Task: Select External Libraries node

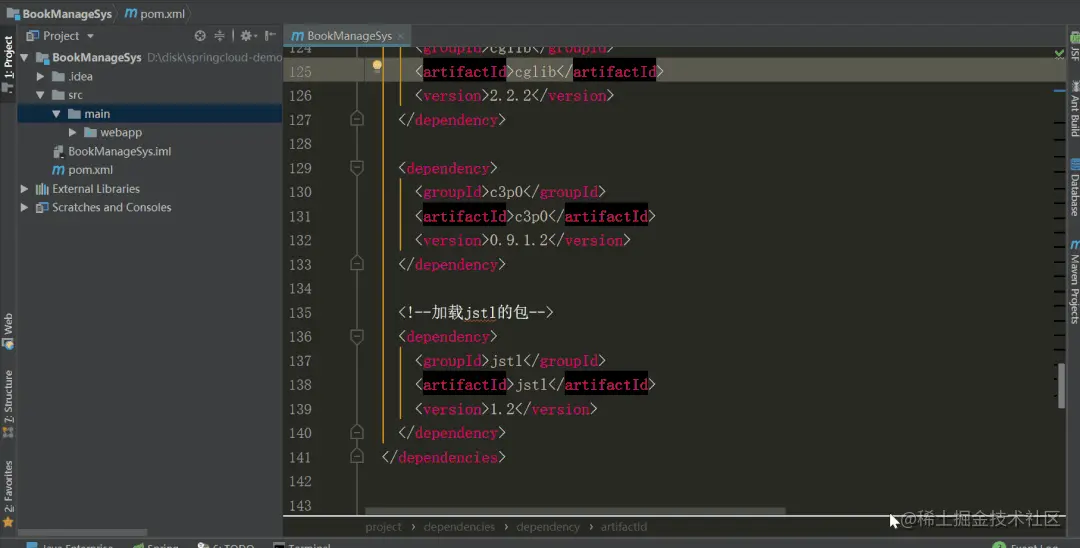Action: 87,189
